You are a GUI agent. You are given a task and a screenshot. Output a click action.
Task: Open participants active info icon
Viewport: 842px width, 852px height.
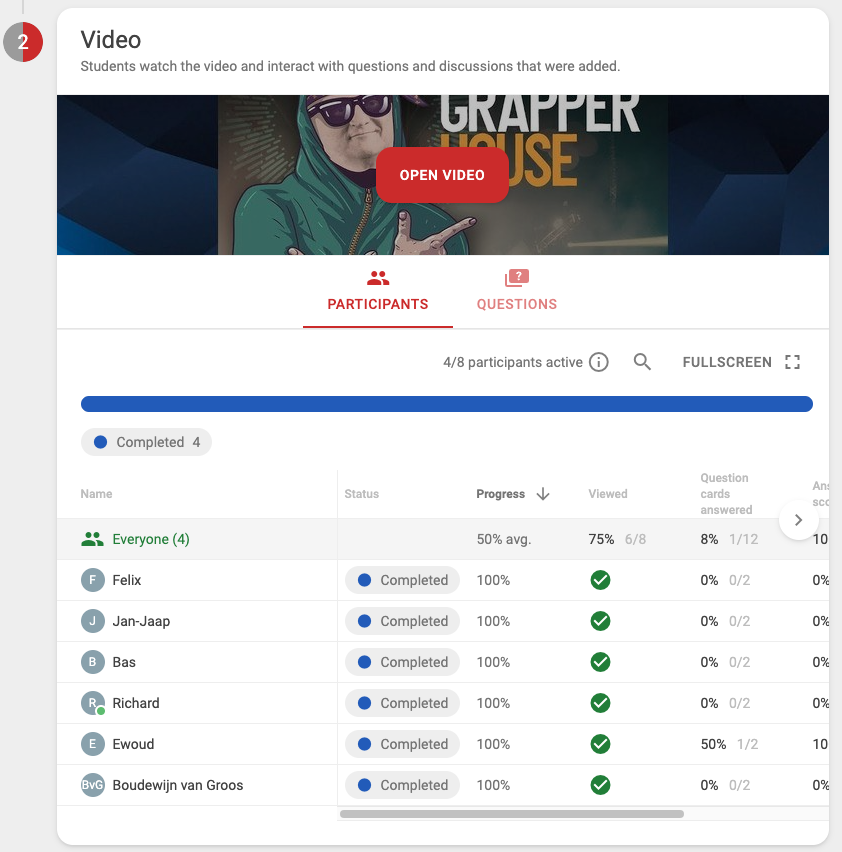(599, 362)
